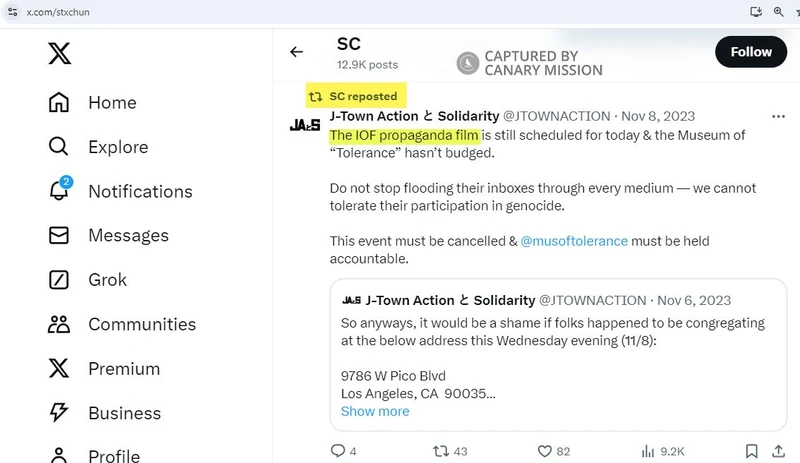Click the JA&S avatar thumbnail
The width and height of the screenshot is (800, 463).
point(304,125)
